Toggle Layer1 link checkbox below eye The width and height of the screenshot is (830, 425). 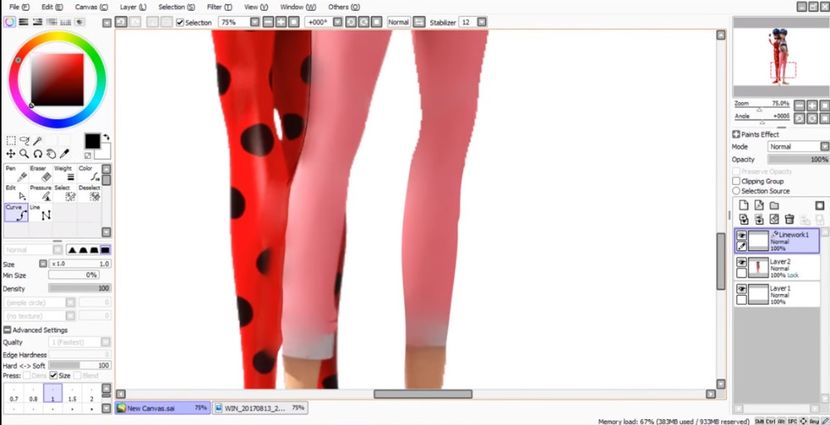pyautogui.click(x=742, y=300)
